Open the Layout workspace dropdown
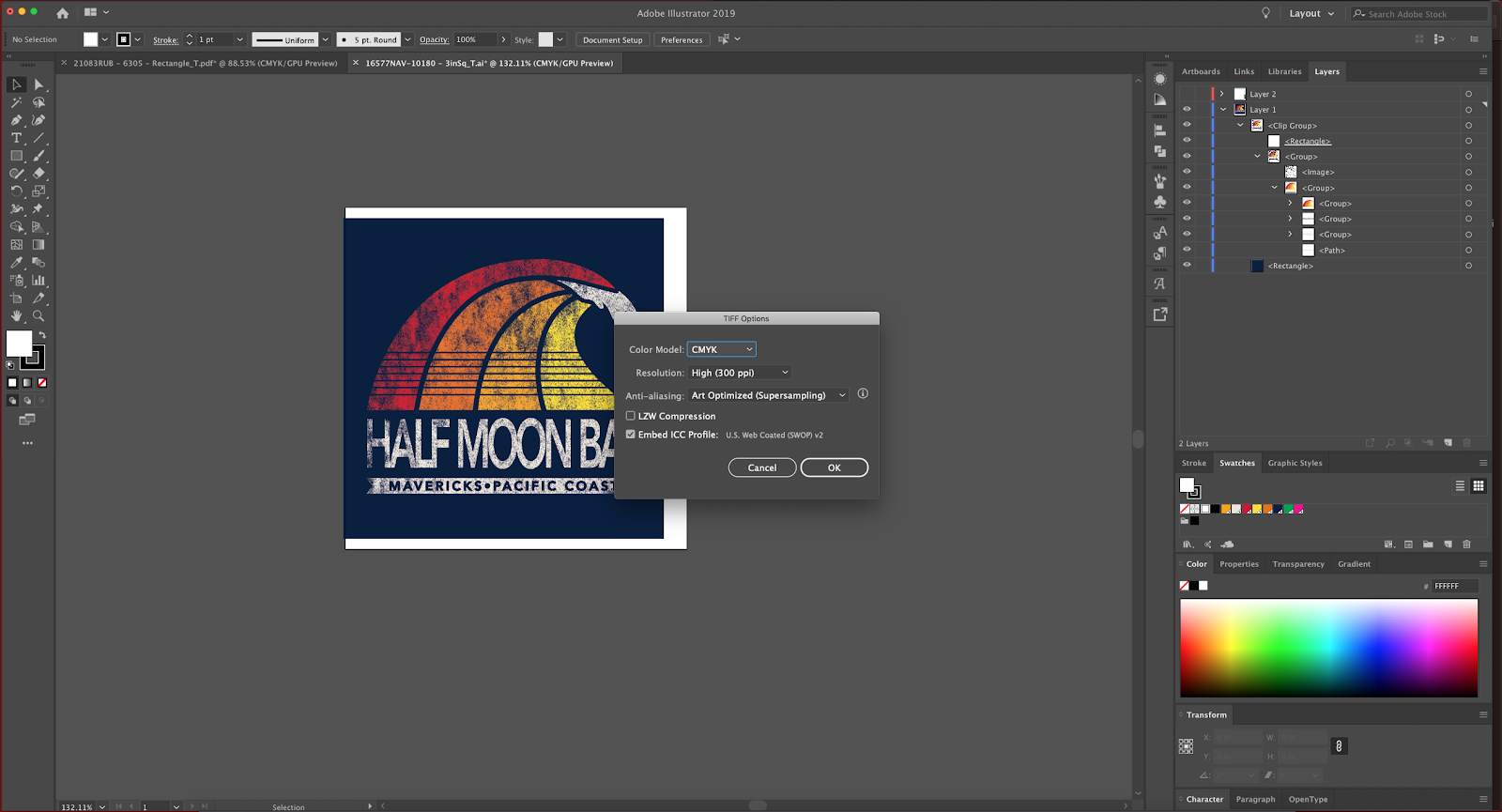 [x=1310, y=13]
